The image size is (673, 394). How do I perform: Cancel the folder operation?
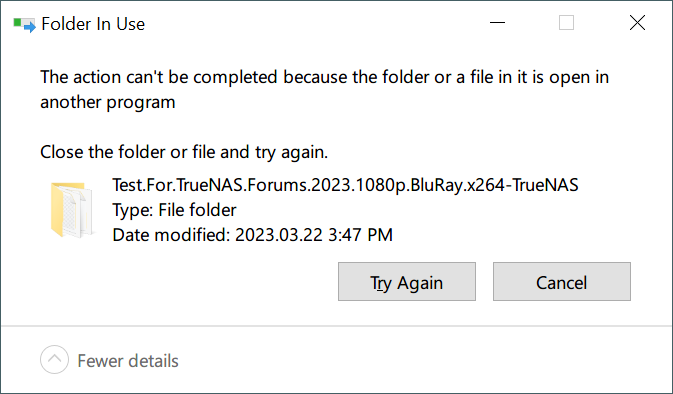[x=561, y=282]
